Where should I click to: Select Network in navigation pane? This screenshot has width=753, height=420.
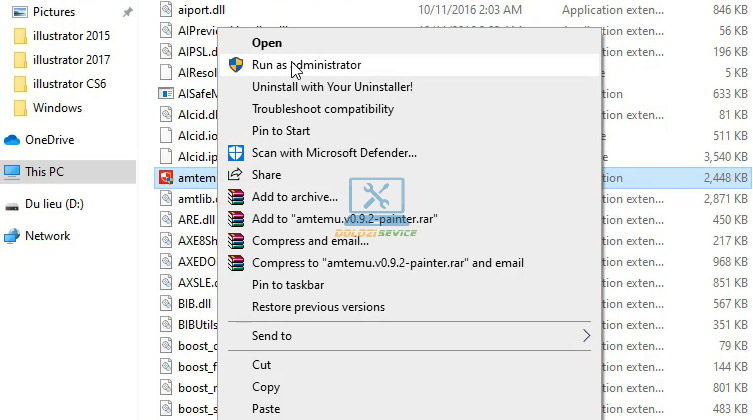pos(48,236)
